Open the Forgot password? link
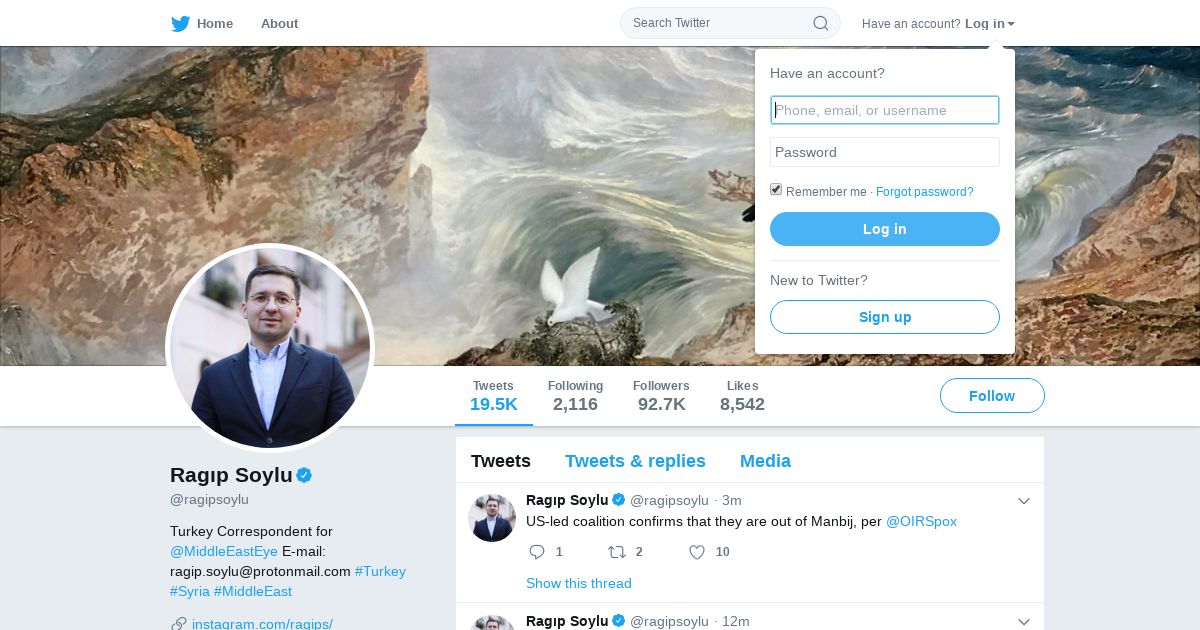The width and height of the screenshot is (1200, 630). pos(925,192)
